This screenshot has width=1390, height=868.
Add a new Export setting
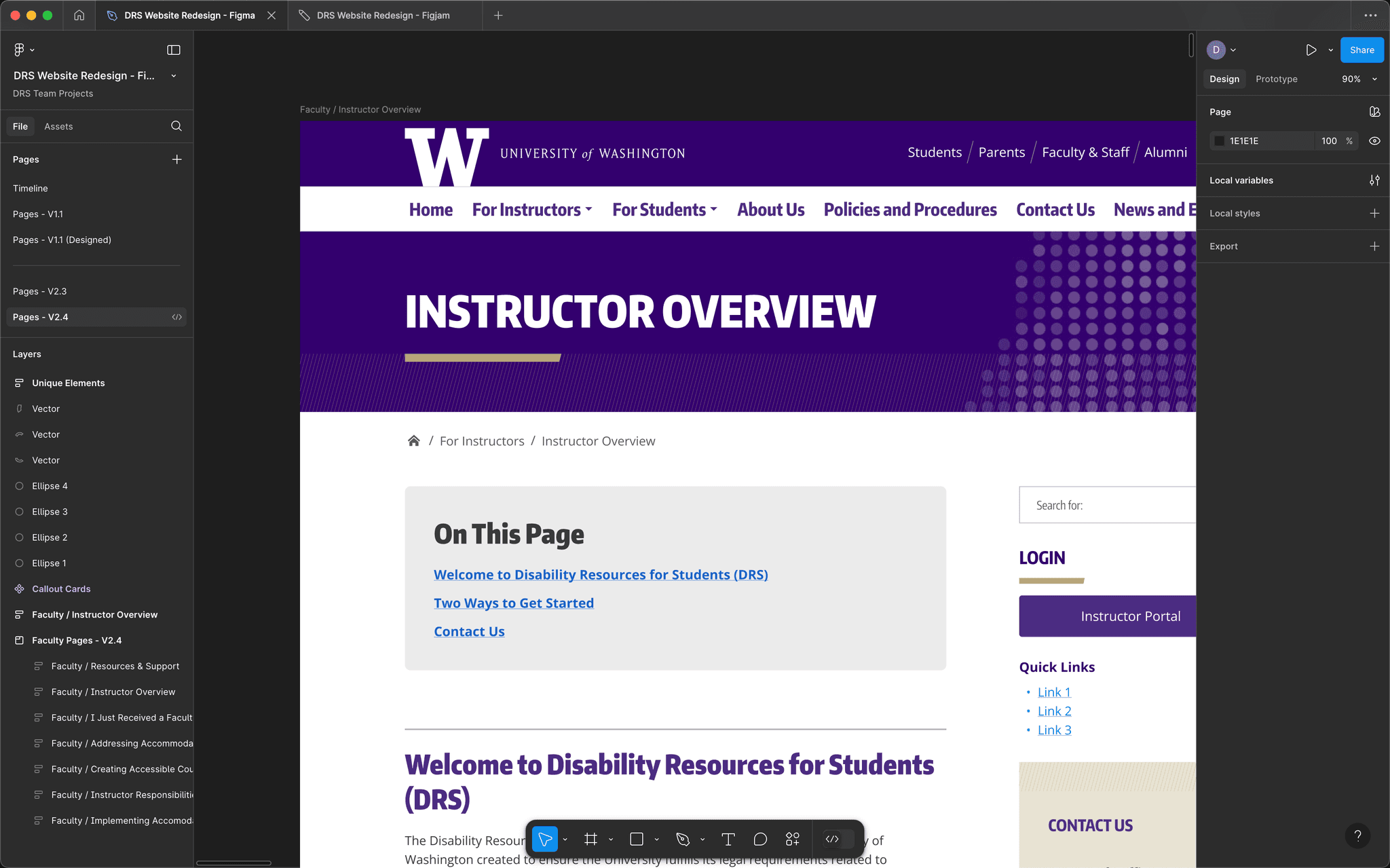coord(1375,246)
